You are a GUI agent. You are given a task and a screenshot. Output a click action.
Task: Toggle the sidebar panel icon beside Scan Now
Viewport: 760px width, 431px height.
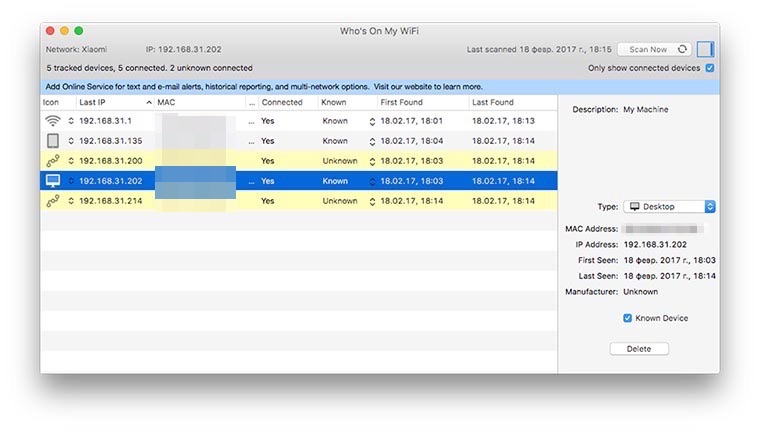click(x=705, y=49)
